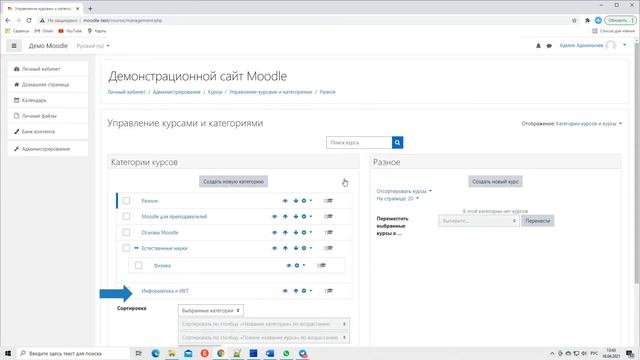Open Банк контента in the sidebar

(x=48, y=131)
